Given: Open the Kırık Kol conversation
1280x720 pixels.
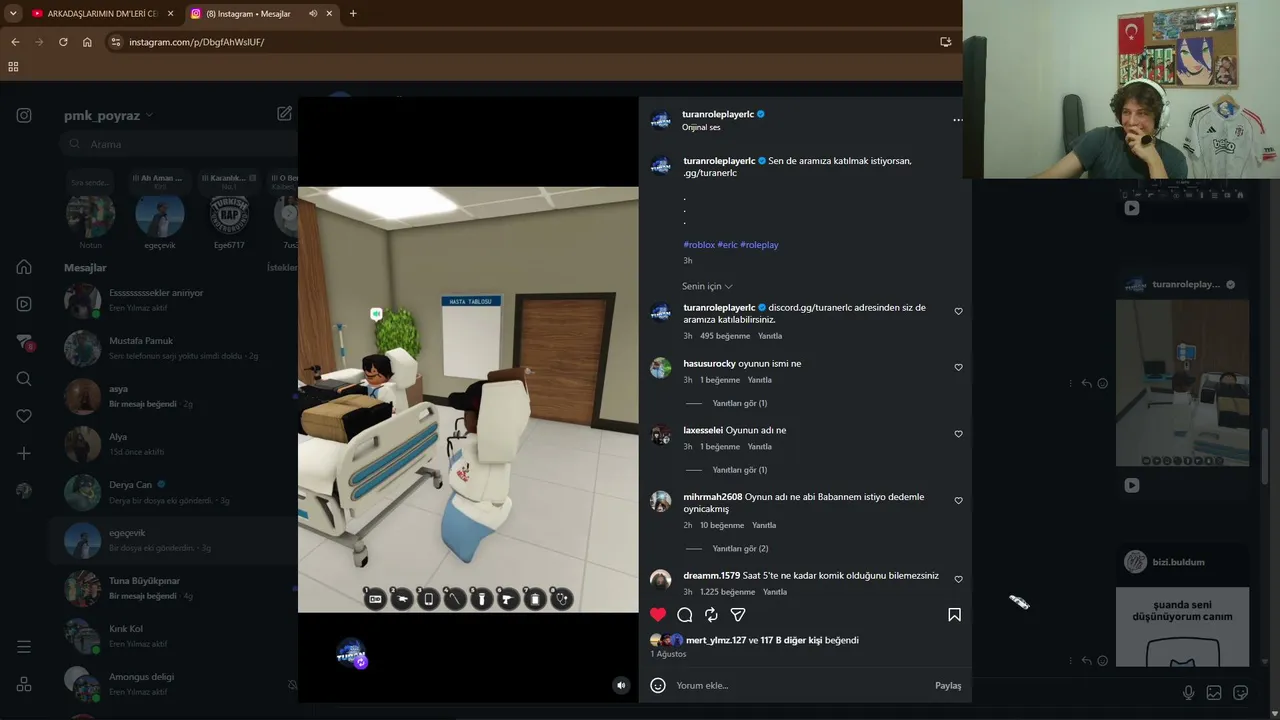Looking at the screenshot, I should 172,636.
